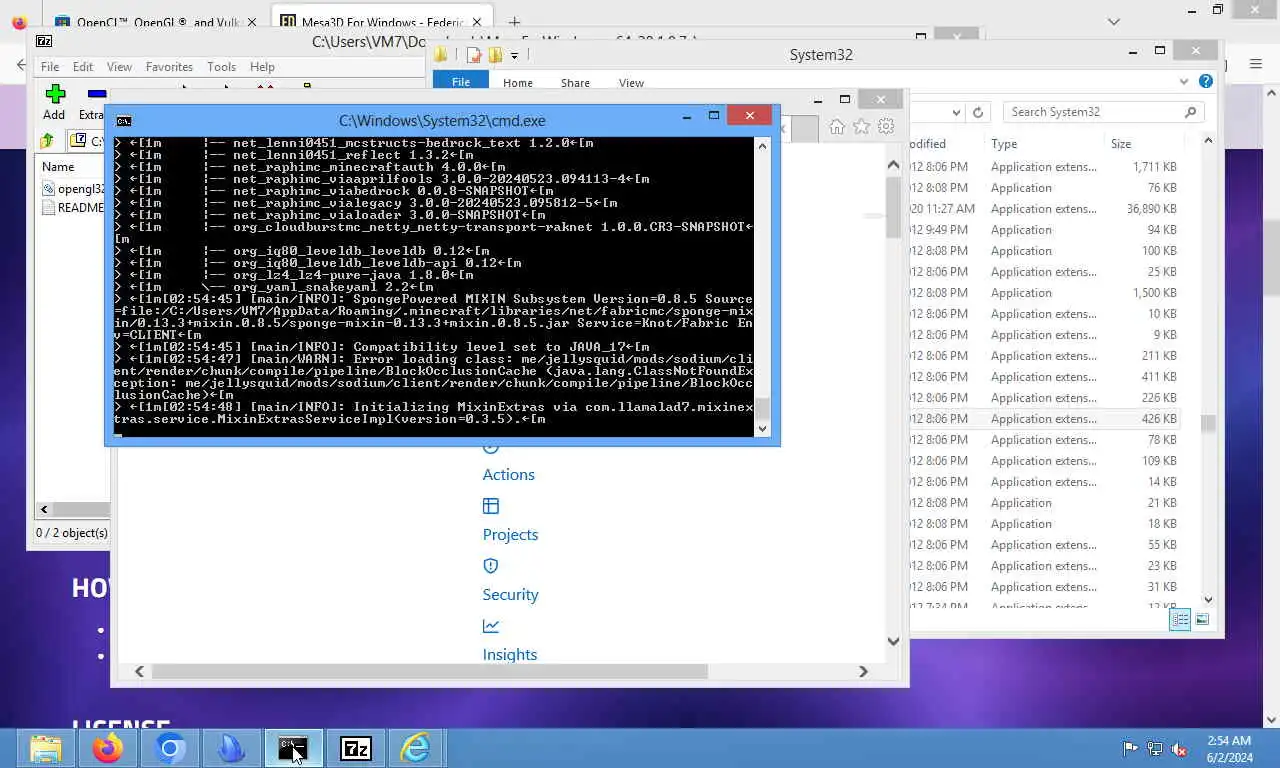Click the taskbar clock showing 2:54 AM

pyautogui.click(x=1228, y=748)
